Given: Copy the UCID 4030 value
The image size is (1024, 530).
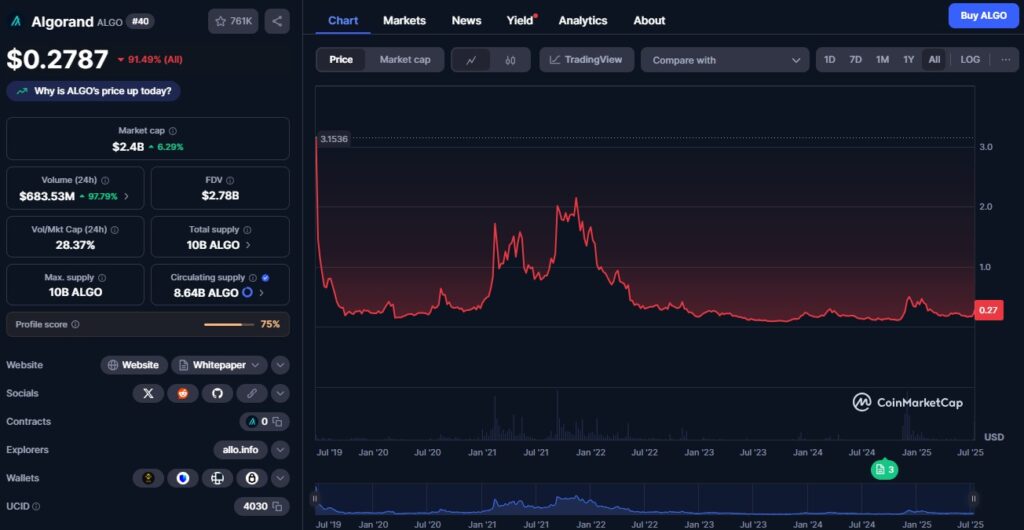Looking at the screenshot, I should pyautogui.click(x=277, y=506).
